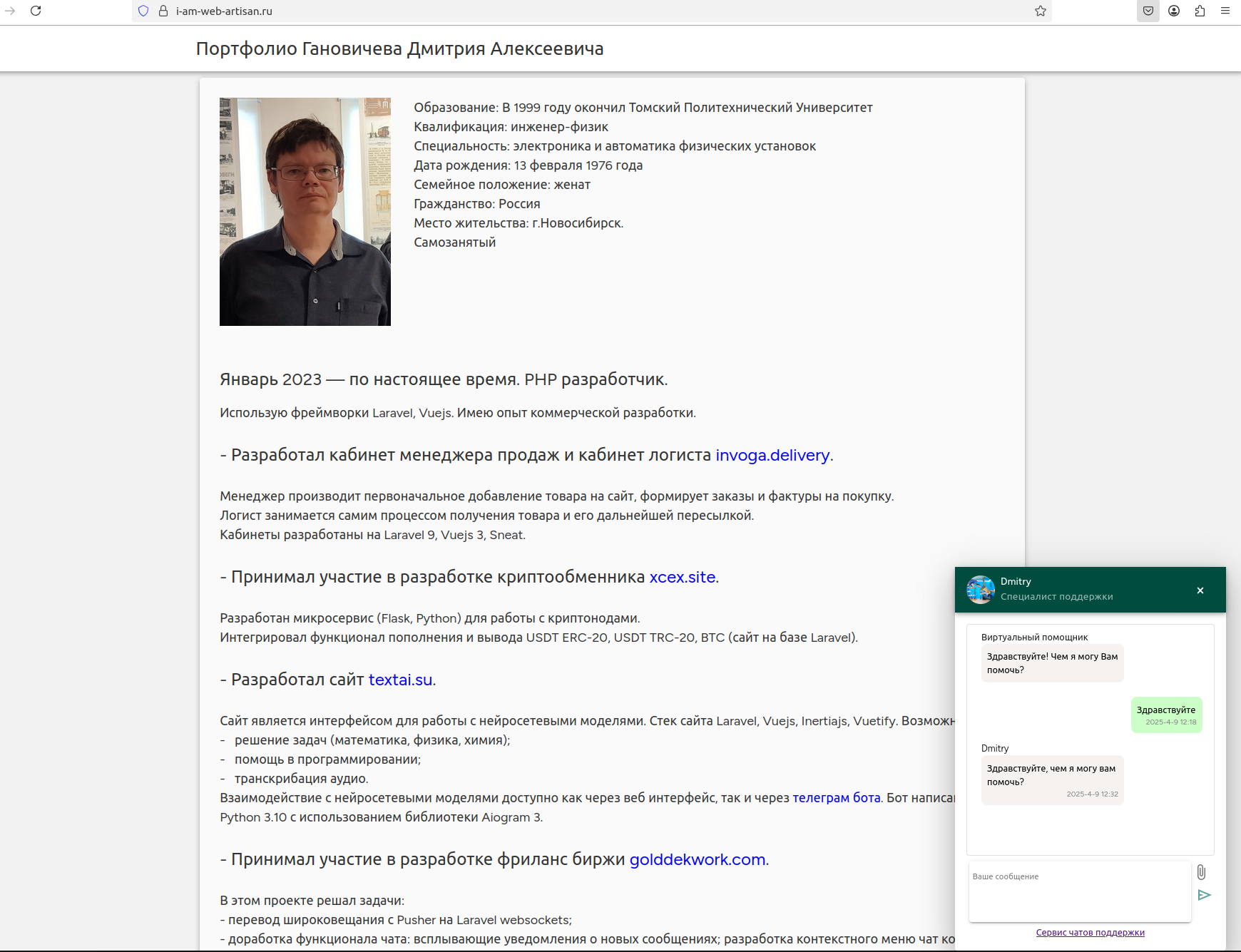Viewport: 1241px width, 952px height.
Task: Reload the page with the refresh icon
Action: 36,11
